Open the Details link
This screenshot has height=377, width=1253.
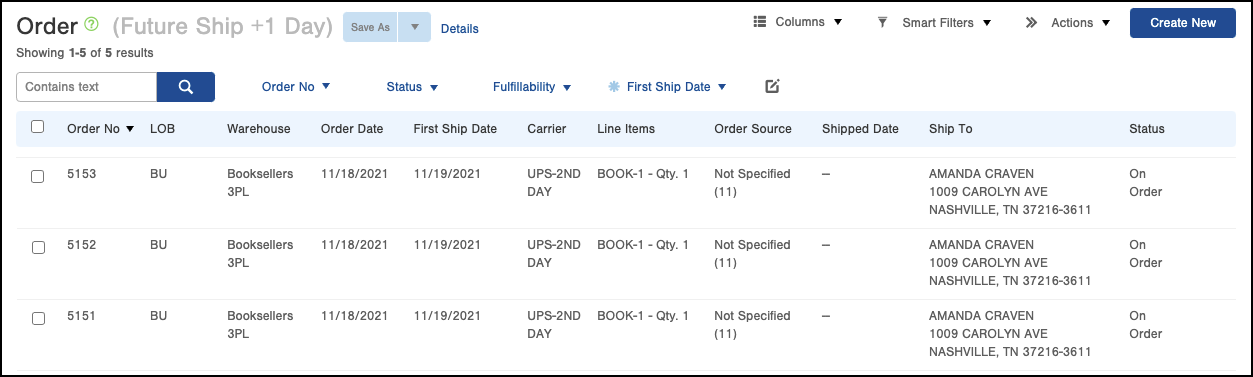coord(460,29)
